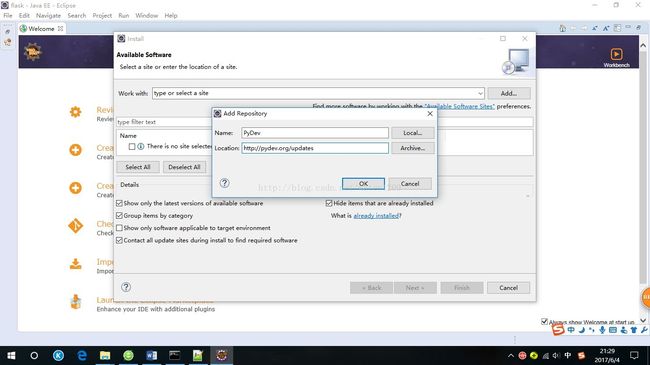The image size is (650, 365).
Task: Open the Windows Start menu
Action: [11, 355]
